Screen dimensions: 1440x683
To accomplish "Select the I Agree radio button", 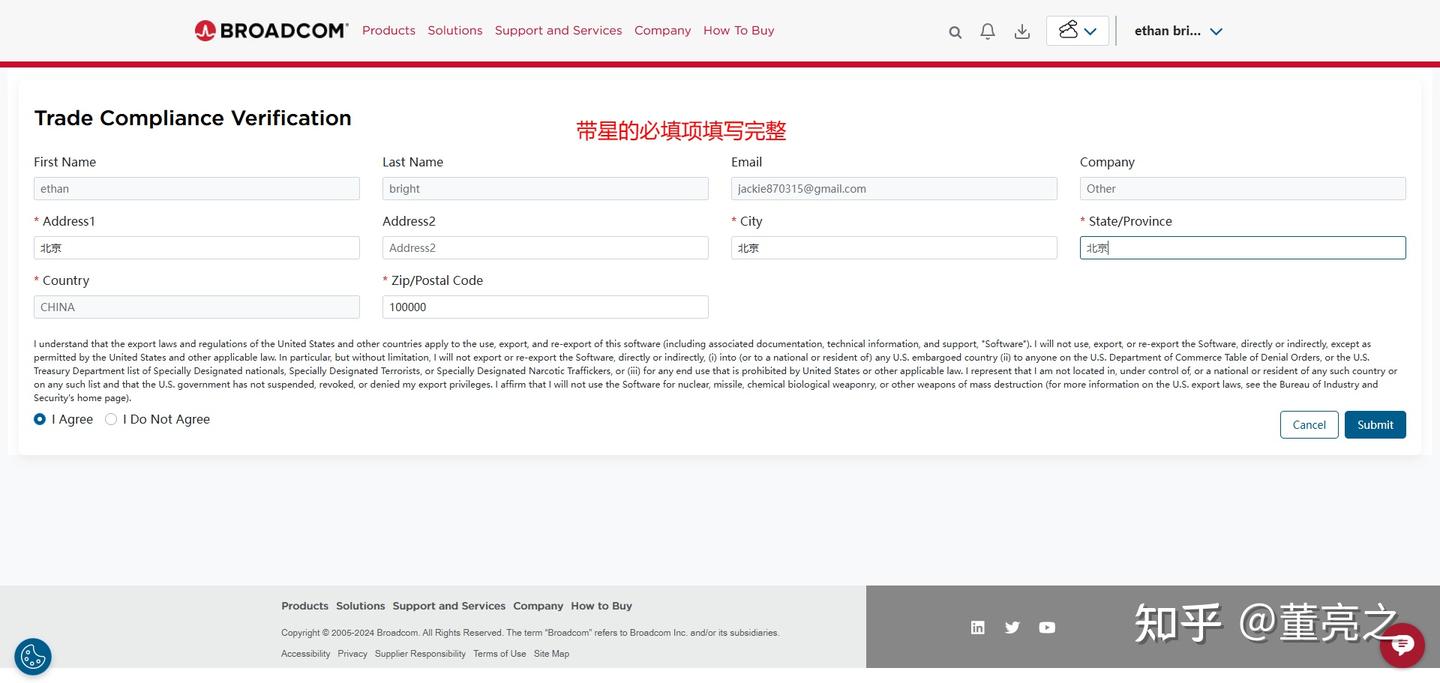I will pos(40,419).
